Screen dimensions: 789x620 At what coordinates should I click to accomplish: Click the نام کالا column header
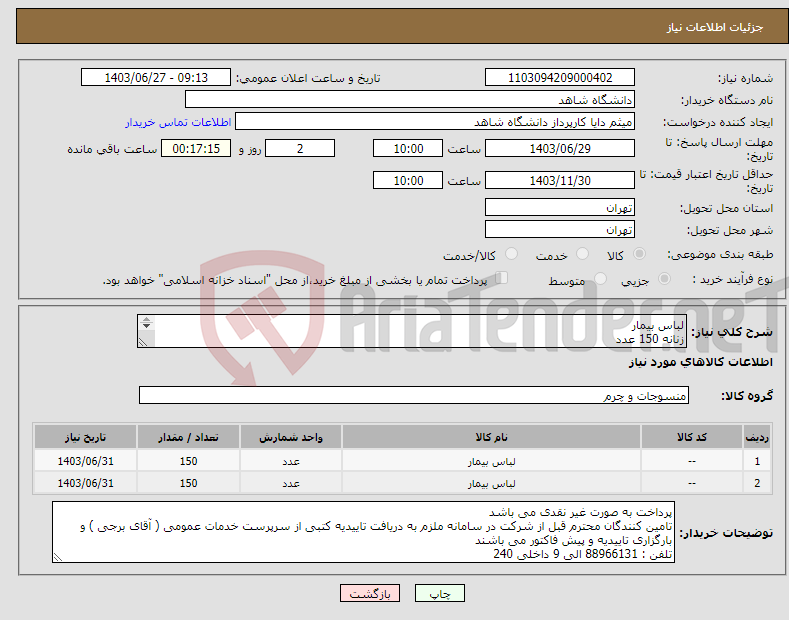pyautogui.click(x=491, y=437)
